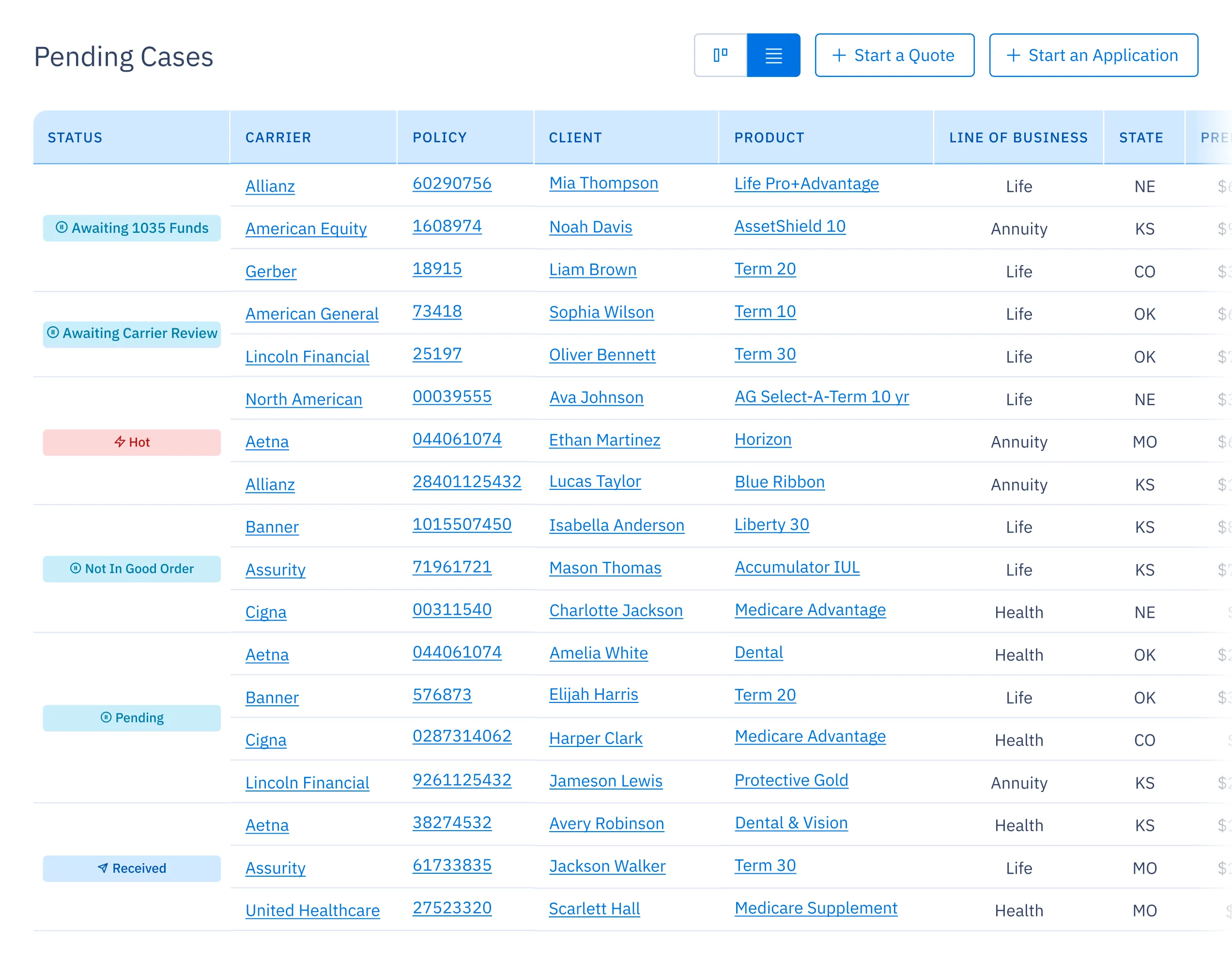Image resolution: width=1232 pixels, height=973 pixels.
Task: Sort the table by the Carrier column
Action: 278,137
